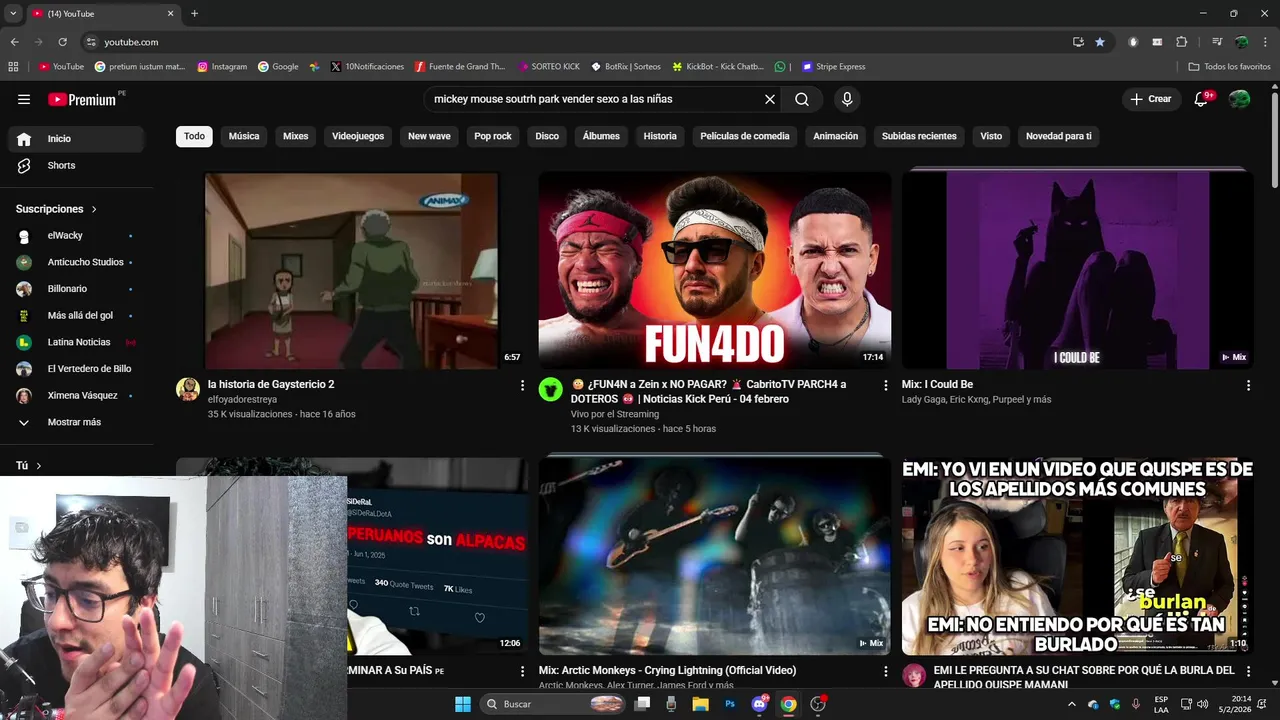Open a new Chrome tab
This screenshot has height=720, width=1280.
[x=194, y=14]
